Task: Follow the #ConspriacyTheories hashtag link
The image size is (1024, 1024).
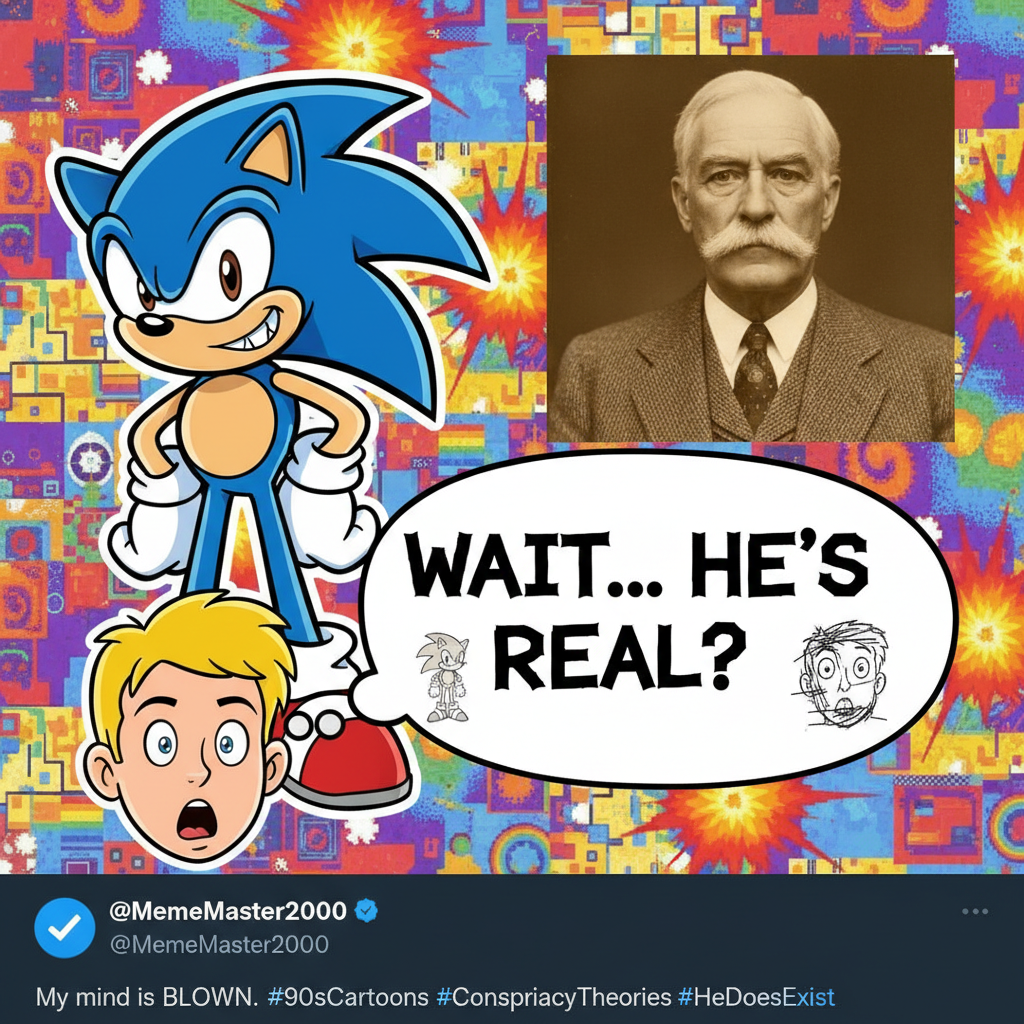Action: point(553,997)
